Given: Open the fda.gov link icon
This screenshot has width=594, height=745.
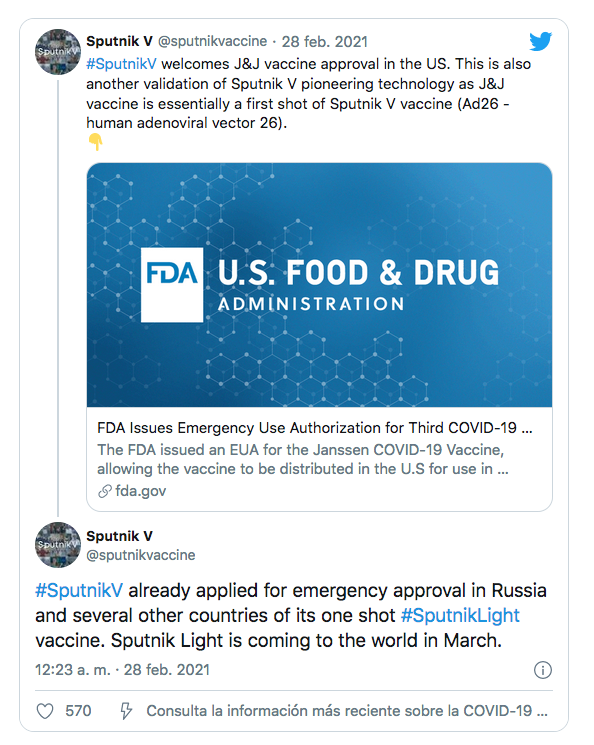Looking at the screenshot, I should [105, 491].
